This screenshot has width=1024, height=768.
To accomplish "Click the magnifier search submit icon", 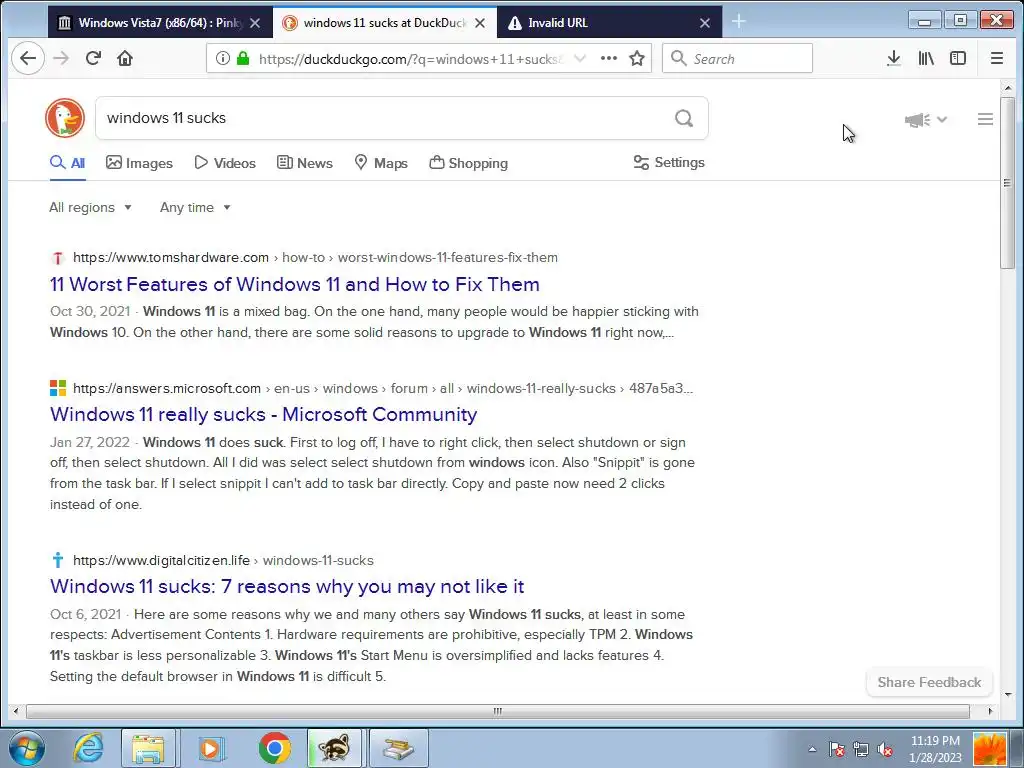I will 684,118.
